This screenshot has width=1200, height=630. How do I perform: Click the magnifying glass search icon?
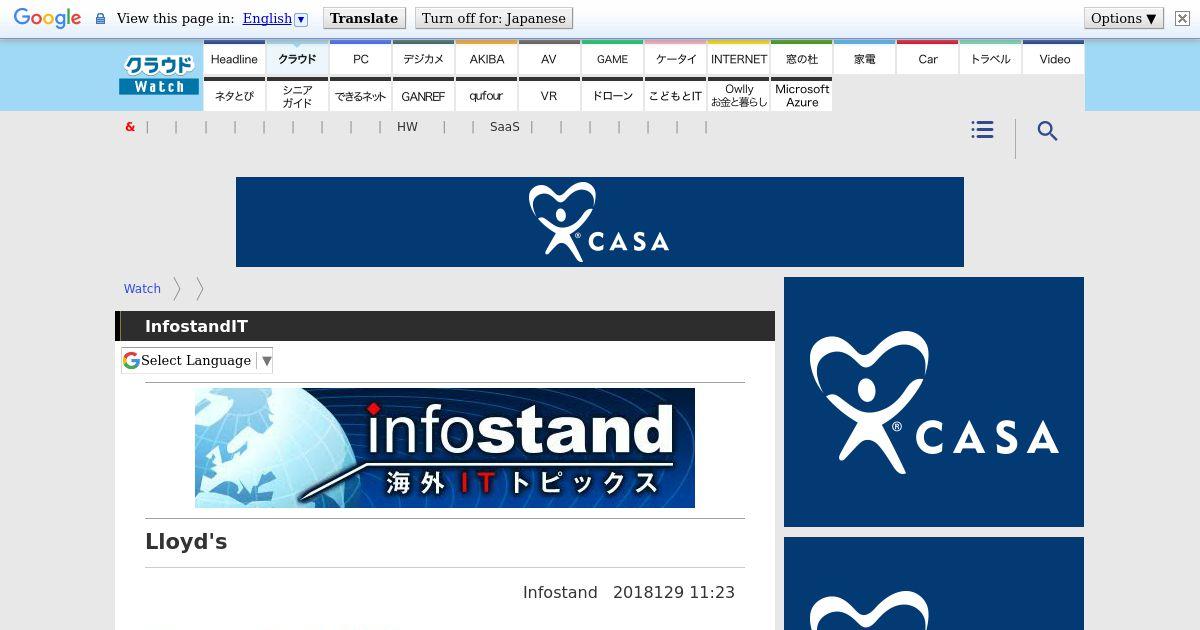coord(1047,131)
